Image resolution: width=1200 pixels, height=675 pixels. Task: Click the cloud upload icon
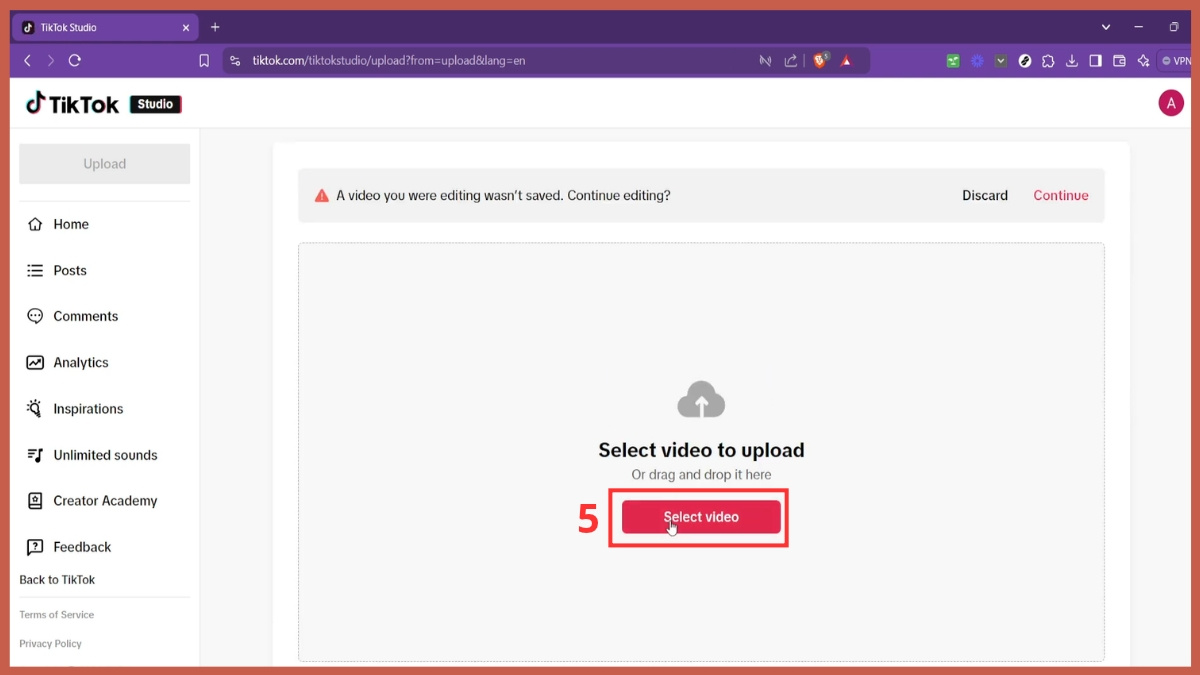click(701, 400)
